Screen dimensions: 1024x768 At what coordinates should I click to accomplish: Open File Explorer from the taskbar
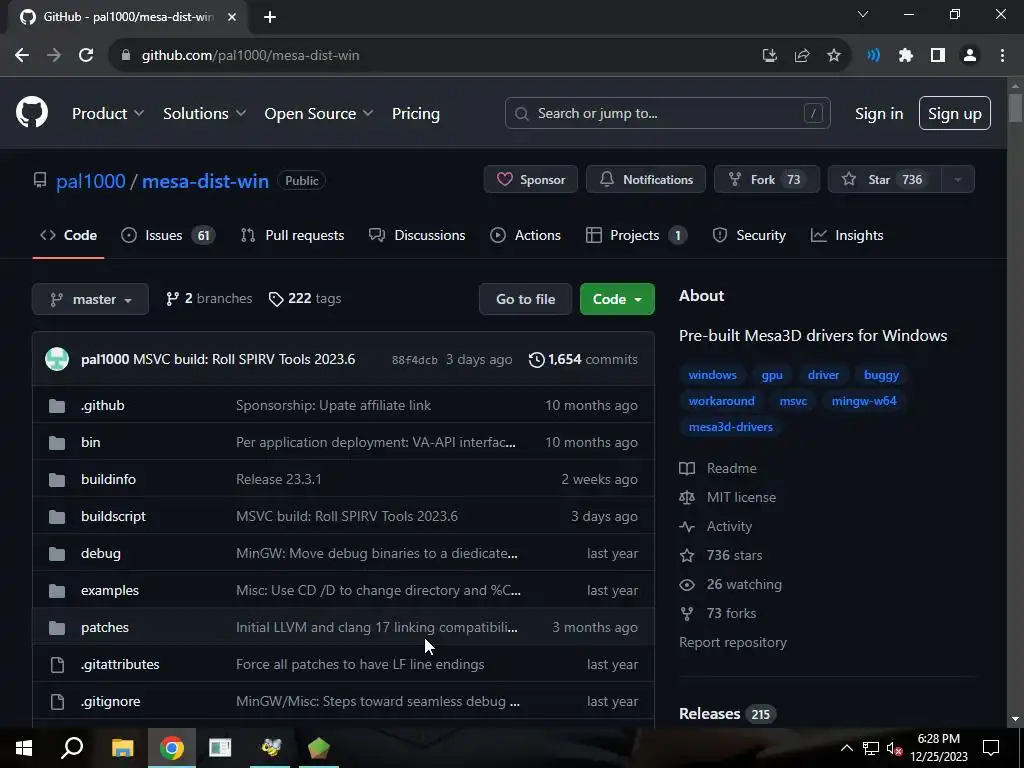(x=122, y=748)
